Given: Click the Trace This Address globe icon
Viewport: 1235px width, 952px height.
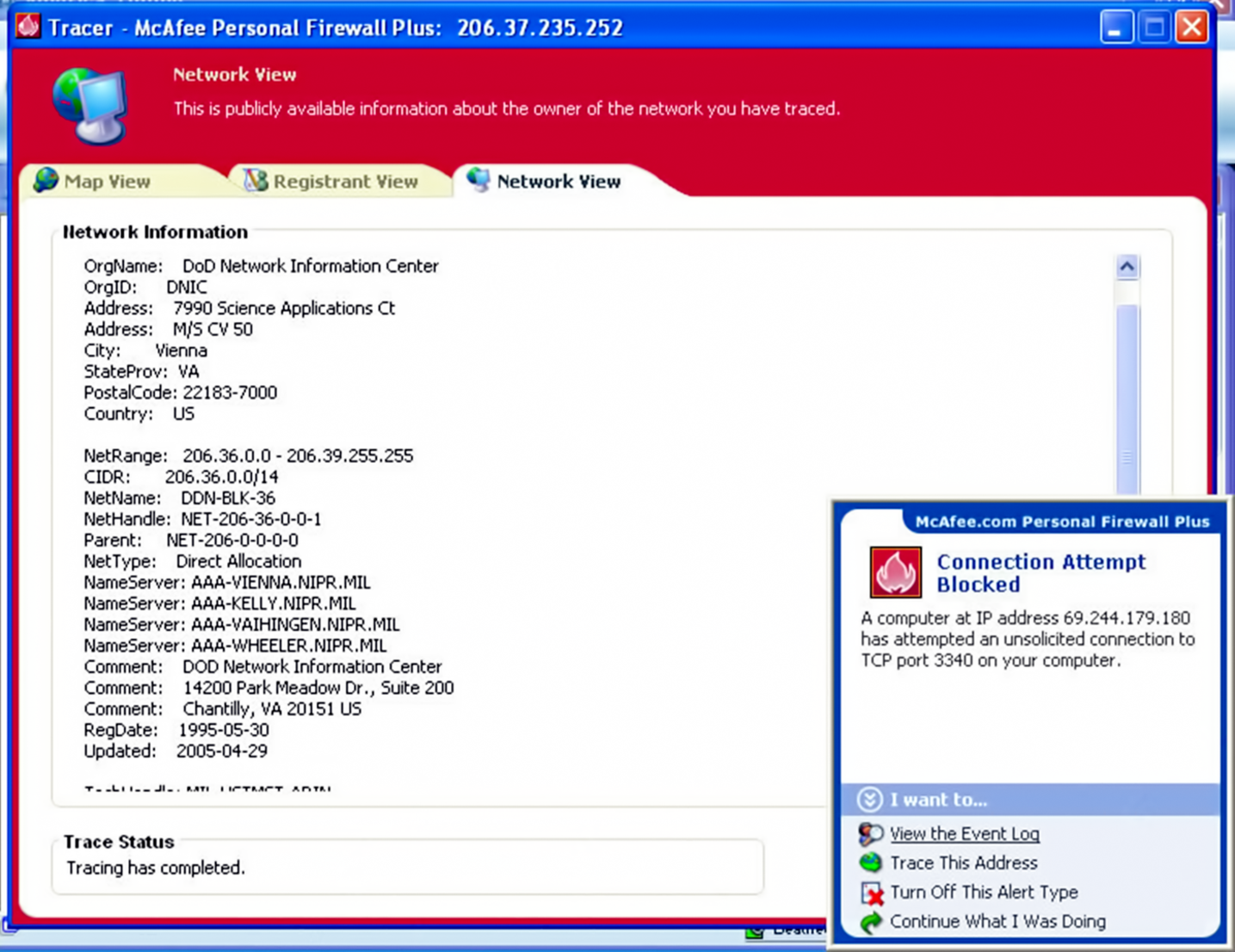Looking at the screenshot, I should tap(871, 862).
